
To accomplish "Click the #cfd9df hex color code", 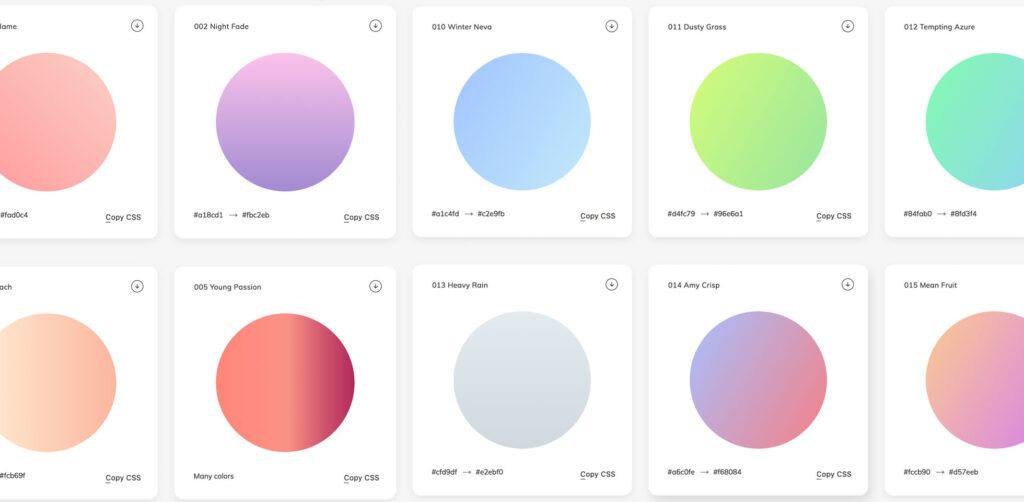I will (445, 472).
